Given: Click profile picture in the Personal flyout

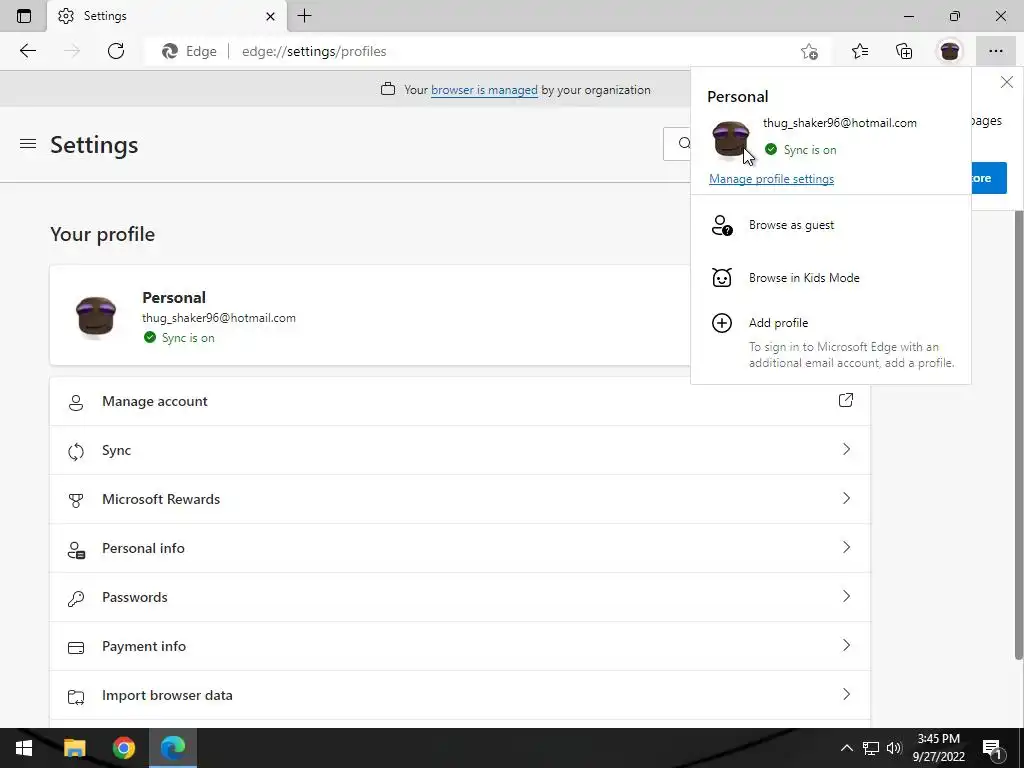Looking at the screenshot, I should [x=730, y=139].
